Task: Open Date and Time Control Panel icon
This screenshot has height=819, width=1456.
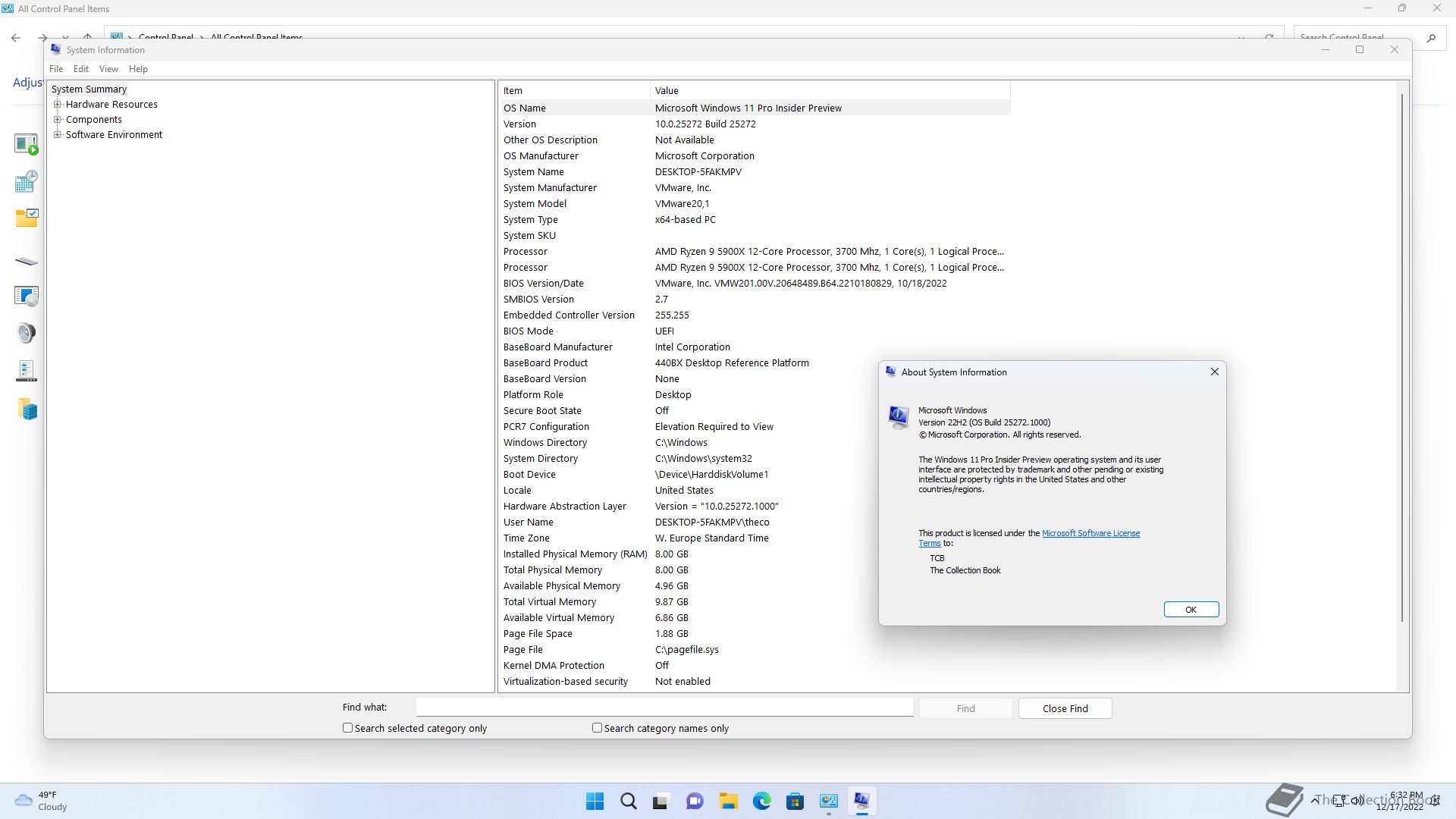Action: click(x=27, y=181)
